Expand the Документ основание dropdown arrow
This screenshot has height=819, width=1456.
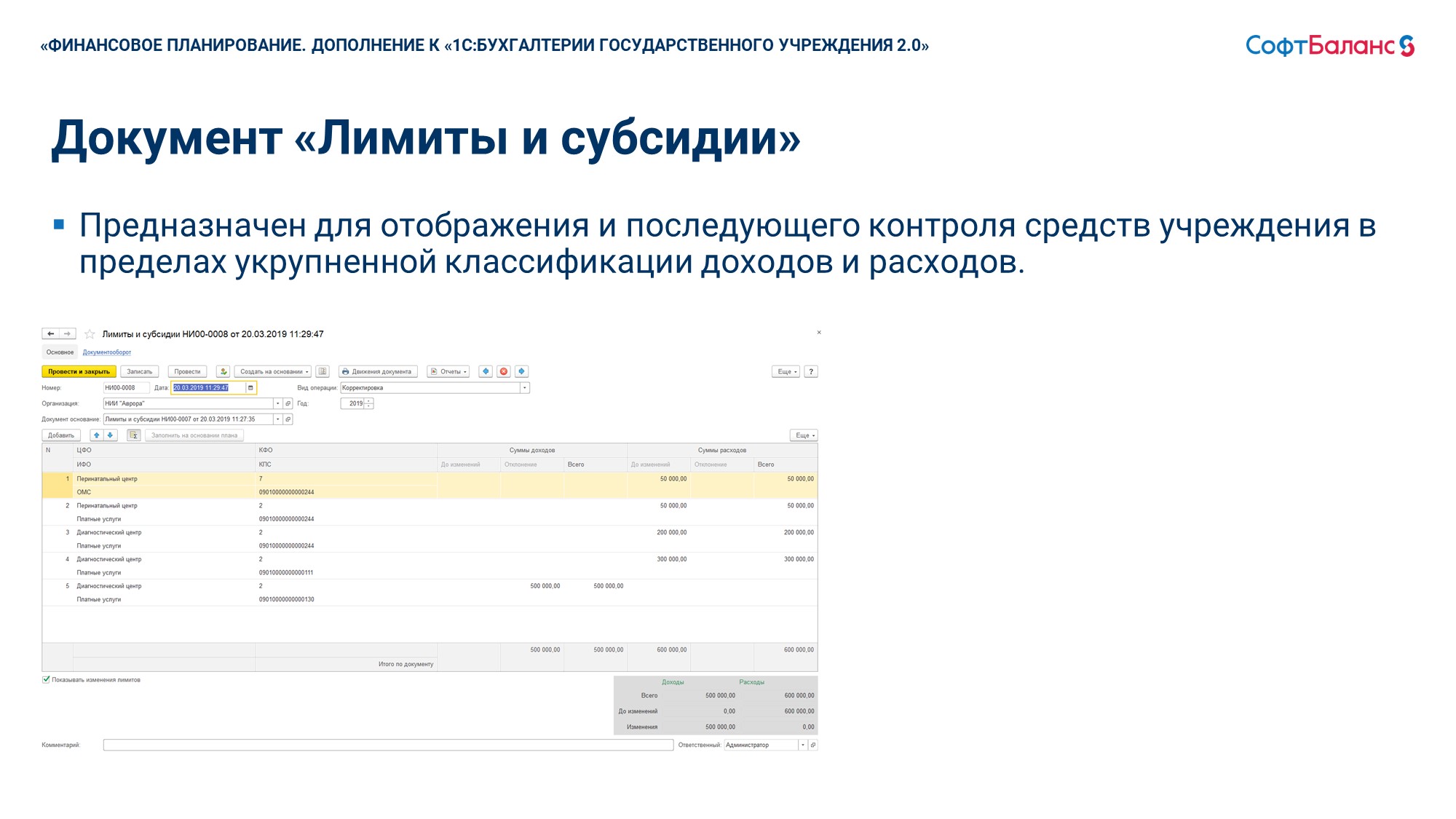point(277,419)
